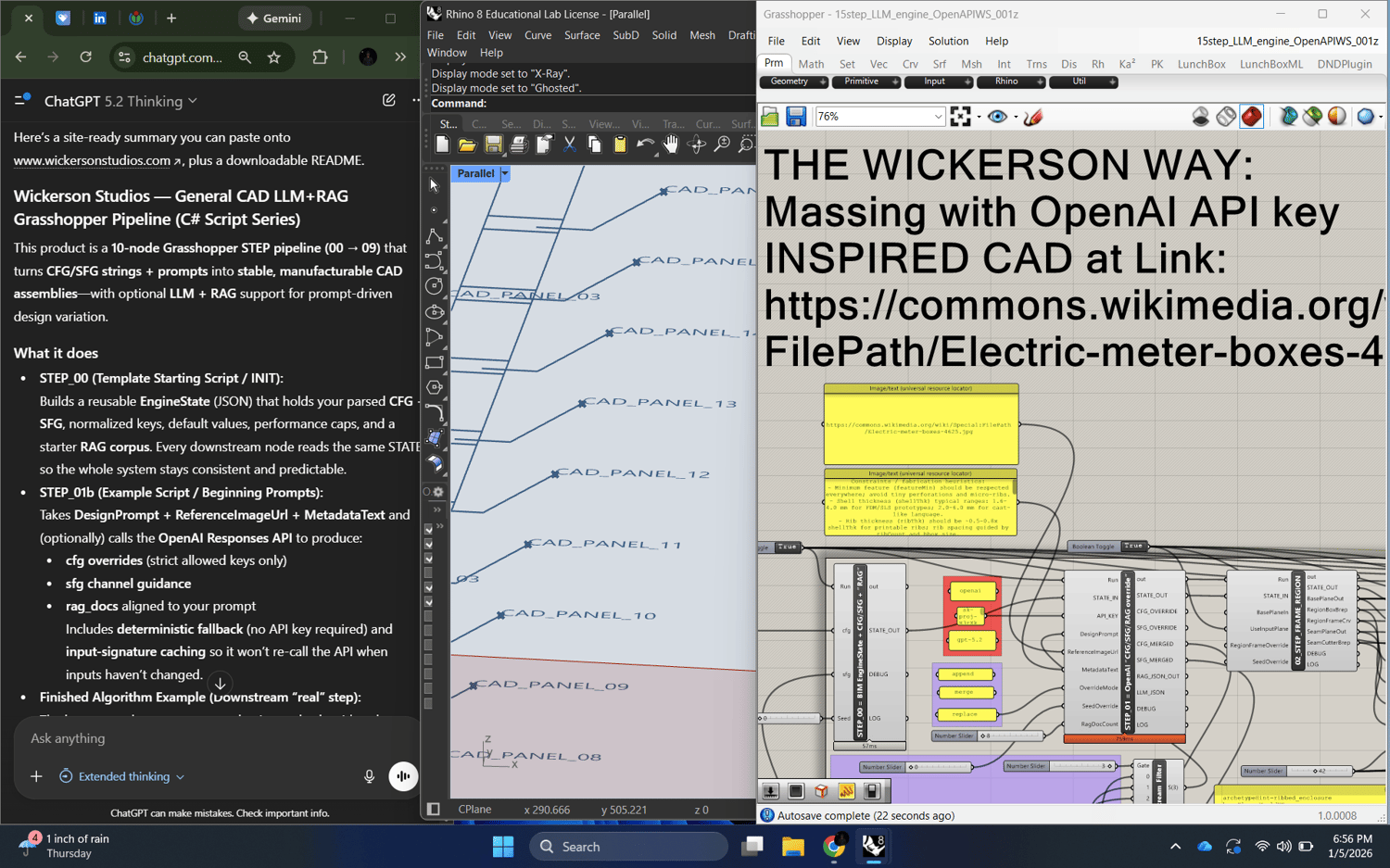Show hidden system tray icons

coord(1175,847)
